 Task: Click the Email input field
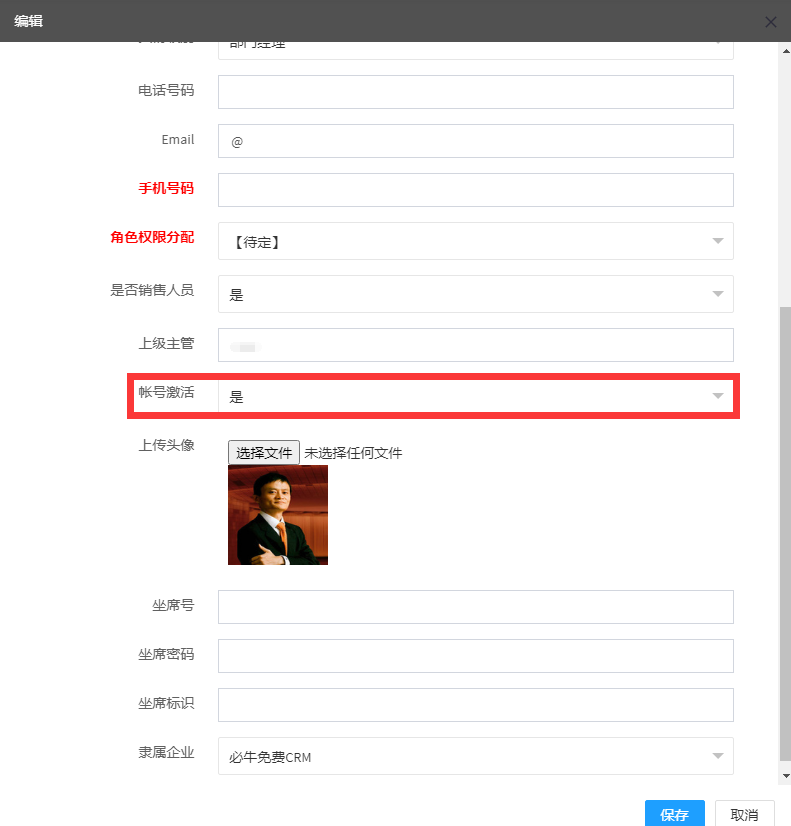pos(476,141)
